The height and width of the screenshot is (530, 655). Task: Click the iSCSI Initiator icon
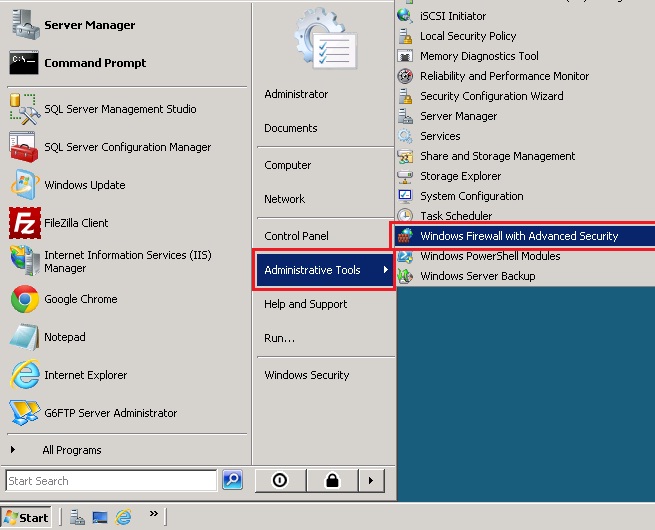tap(405, 16)
